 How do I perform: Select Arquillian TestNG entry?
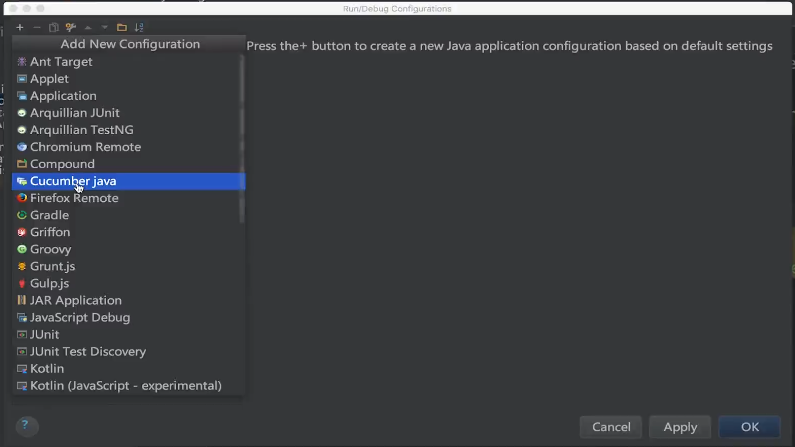(x=128, y=130)
